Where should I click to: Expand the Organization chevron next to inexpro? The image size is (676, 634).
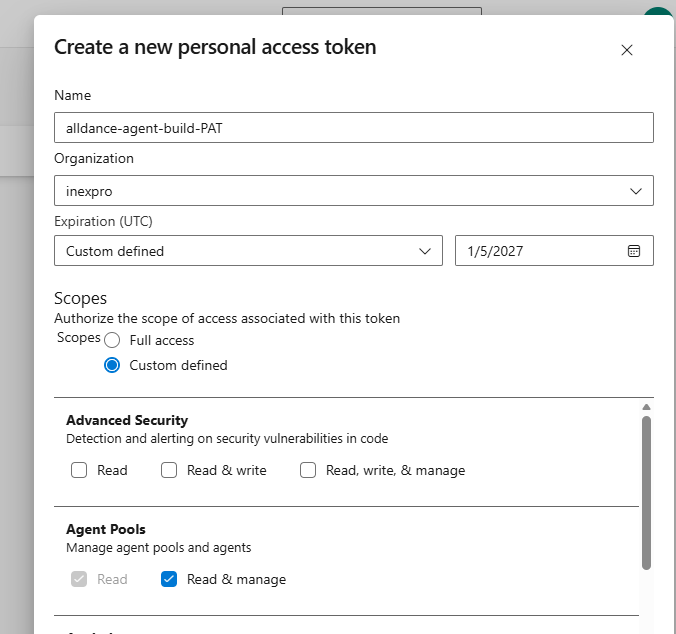[x=635, y=191]
